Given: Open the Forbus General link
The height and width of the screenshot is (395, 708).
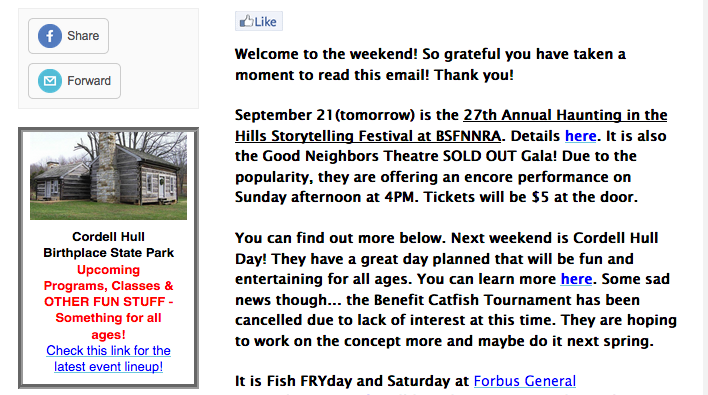Looking at the screenshot, I should pos(525,381).
